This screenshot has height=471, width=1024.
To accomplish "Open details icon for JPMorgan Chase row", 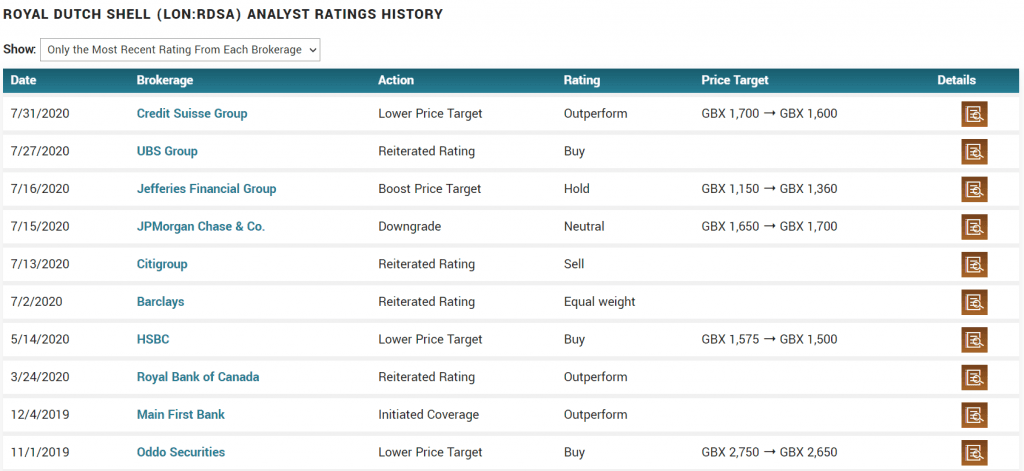I will (x=974, y=227).
